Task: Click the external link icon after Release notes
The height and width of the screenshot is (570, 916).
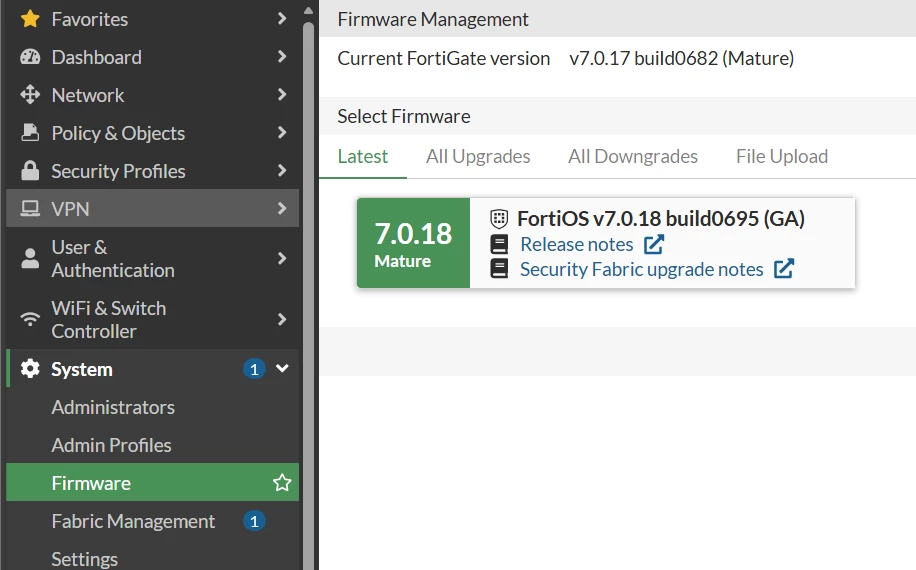Action: [654, 244]
